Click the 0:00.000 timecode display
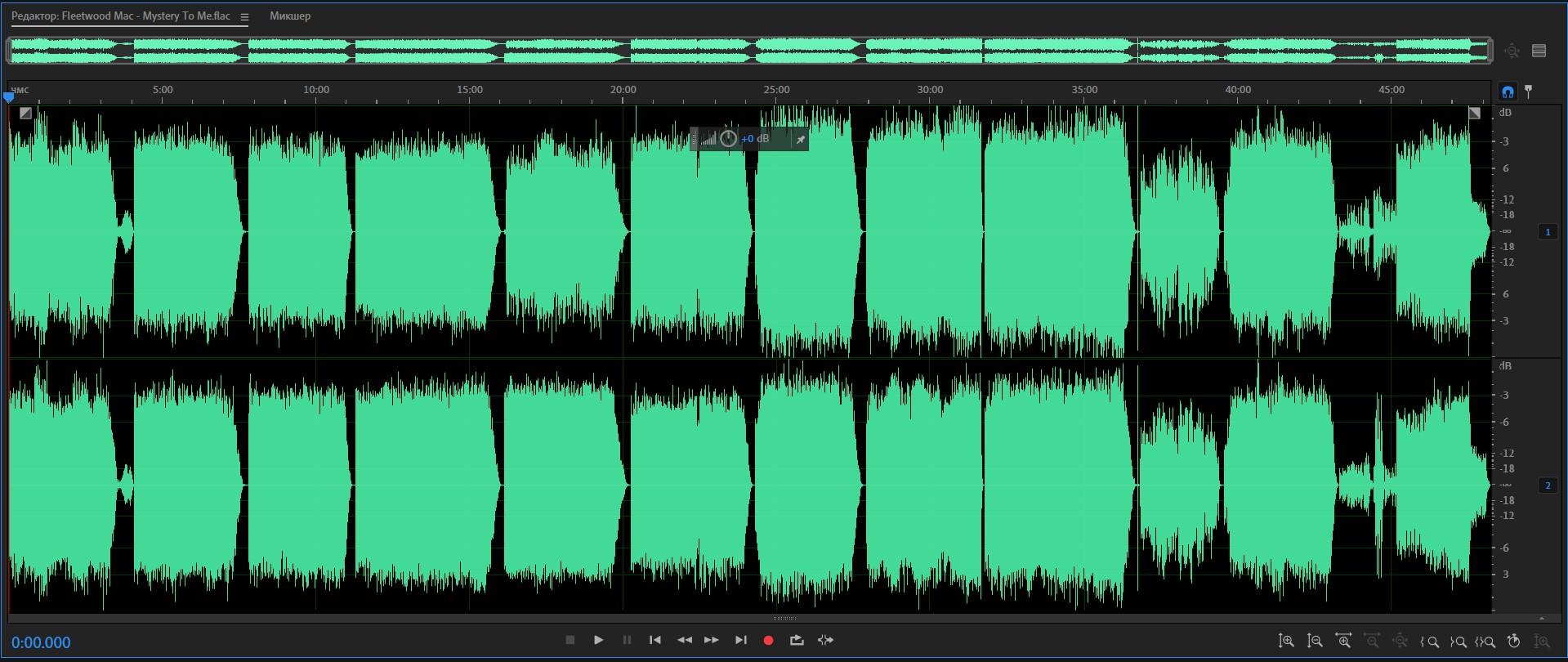 tap(41, 643)
